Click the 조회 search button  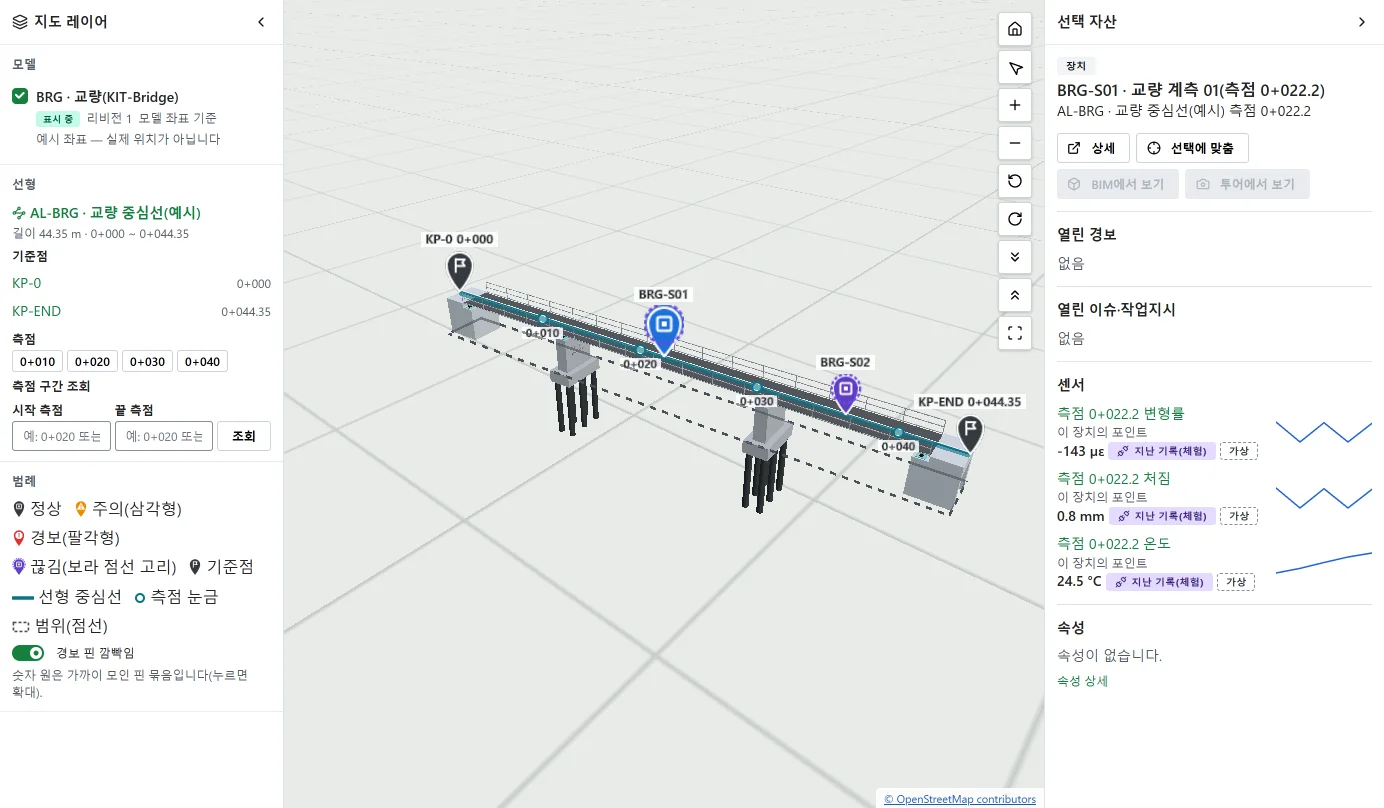[x=244, y=436]
